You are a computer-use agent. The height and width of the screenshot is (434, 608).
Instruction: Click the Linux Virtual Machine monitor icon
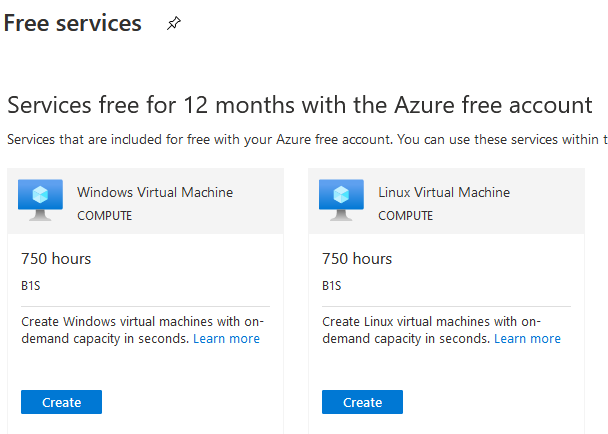tap(341, 200)
